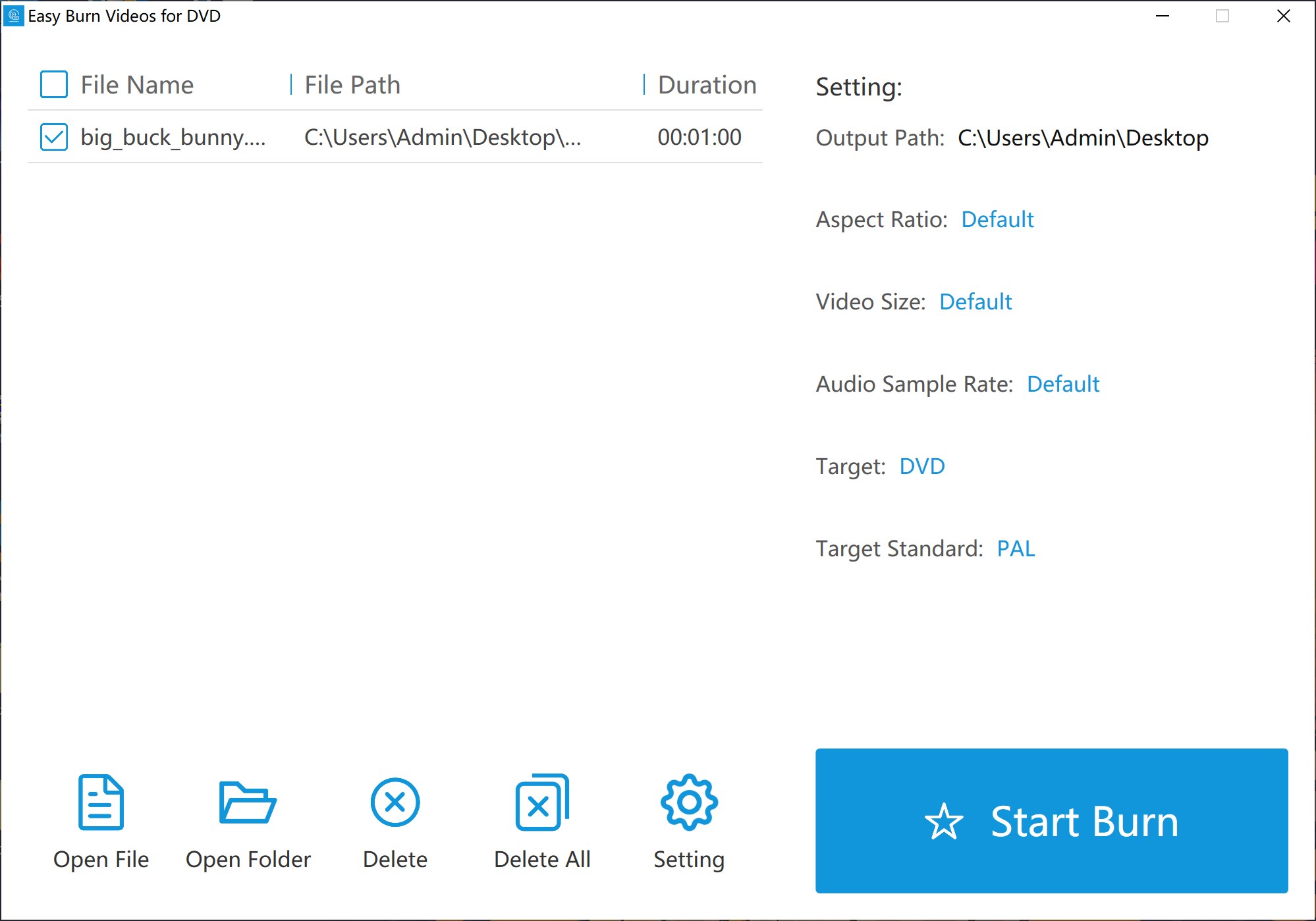This screenshot has width=1316, height=921.
Task: Click the app logo in title bar
Action: pyautogui.click(x=13, y=16)
